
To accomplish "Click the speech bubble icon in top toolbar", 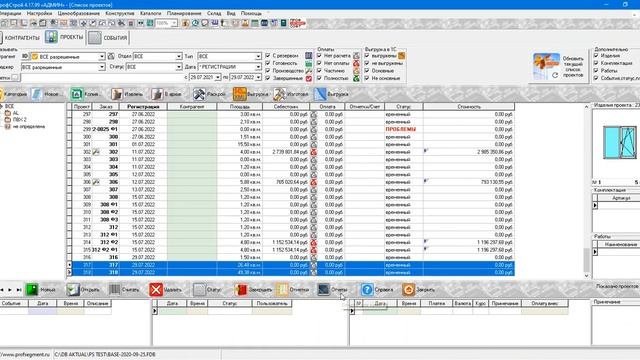I will 205,23.
